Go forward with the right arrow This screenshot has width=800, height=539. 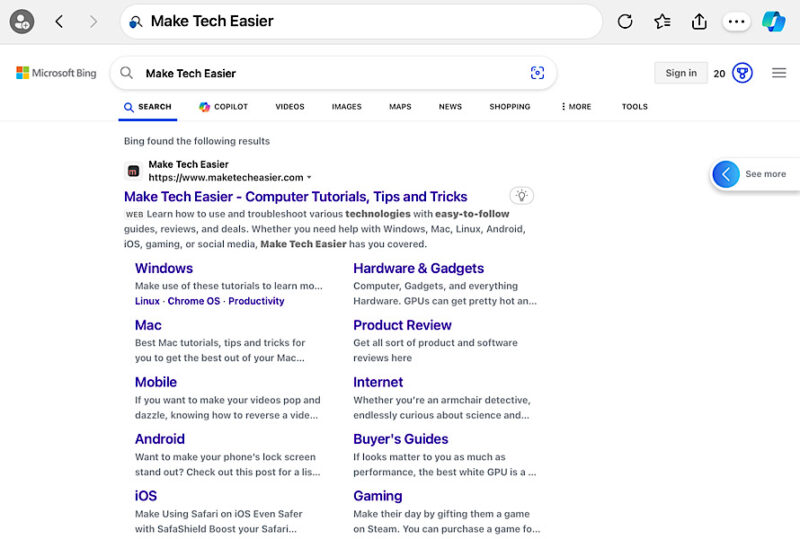(93, 21)
